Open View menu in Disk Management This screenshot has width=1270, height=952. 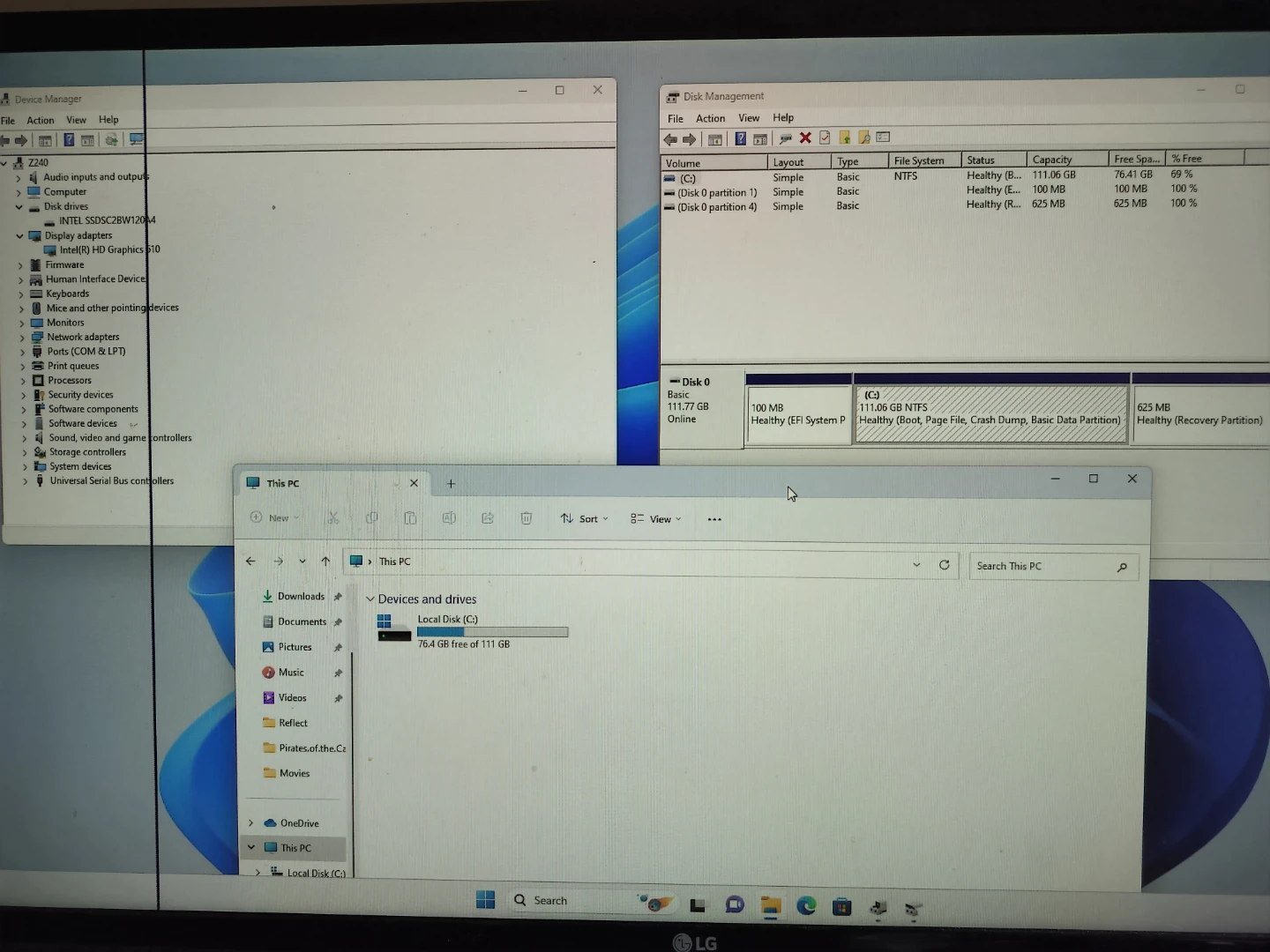749,118
